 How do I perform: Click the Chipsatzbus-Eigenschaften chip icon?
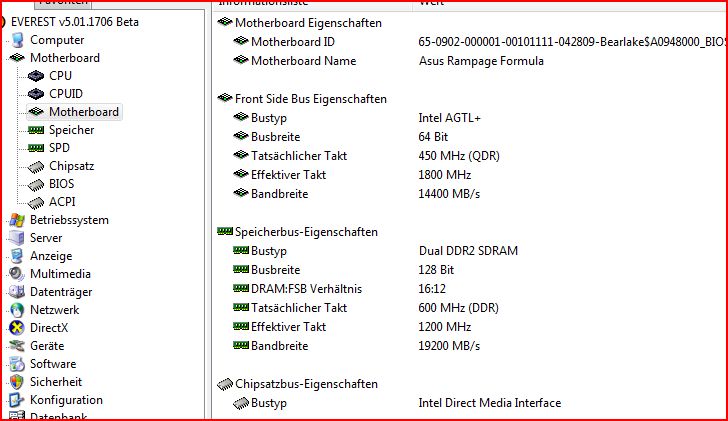225,384
